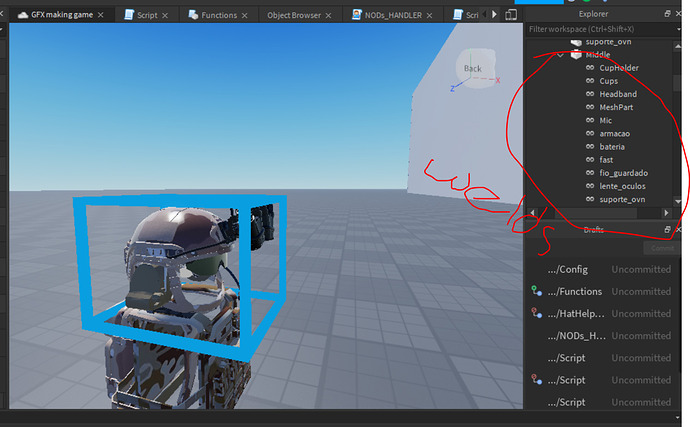Select the .../Functions draft row
The height and width of the screenshot is (427, 690).
tap(604, 291)
